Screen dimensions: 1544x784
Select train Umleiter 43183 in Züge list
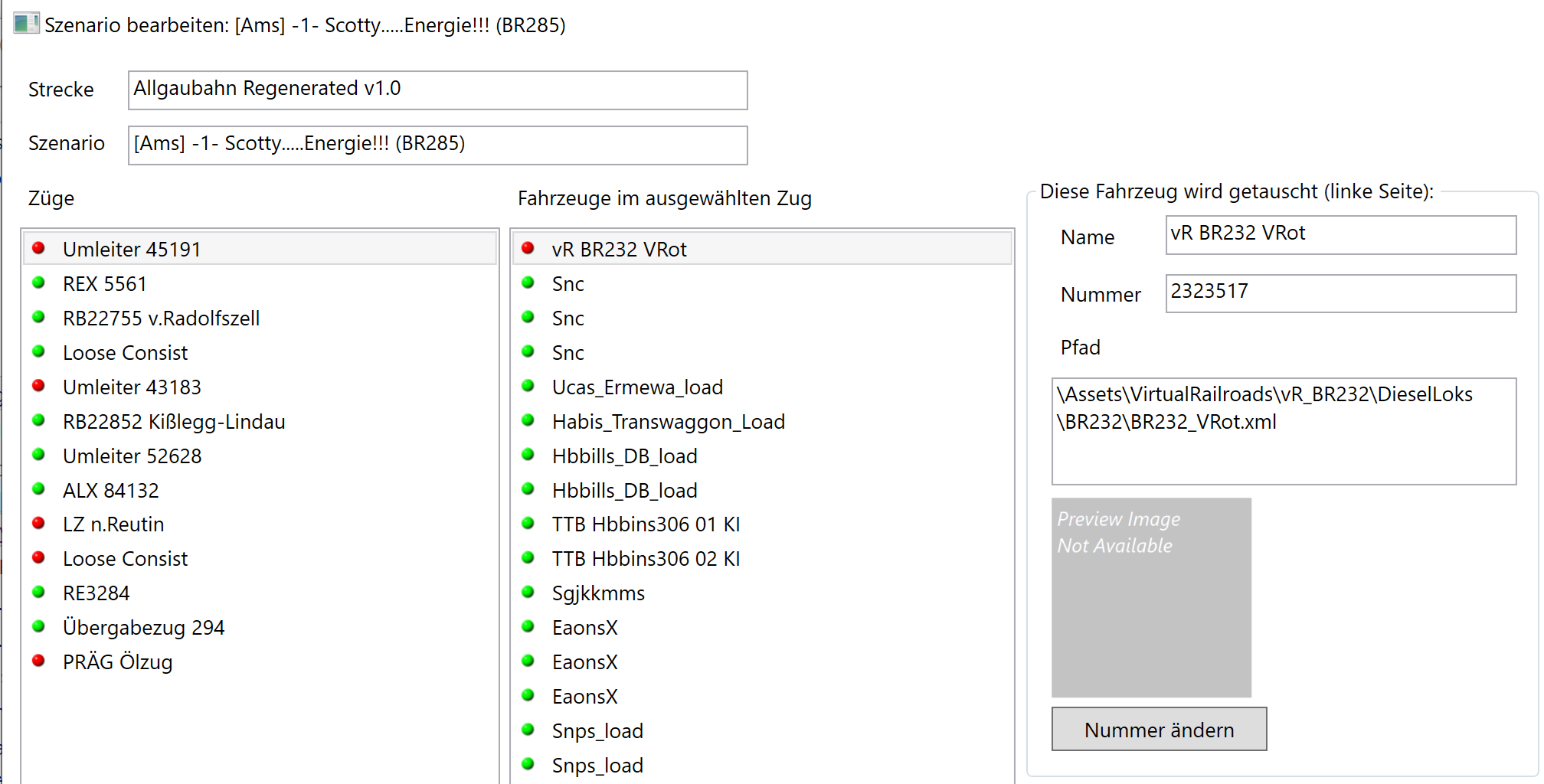point(132,387)
